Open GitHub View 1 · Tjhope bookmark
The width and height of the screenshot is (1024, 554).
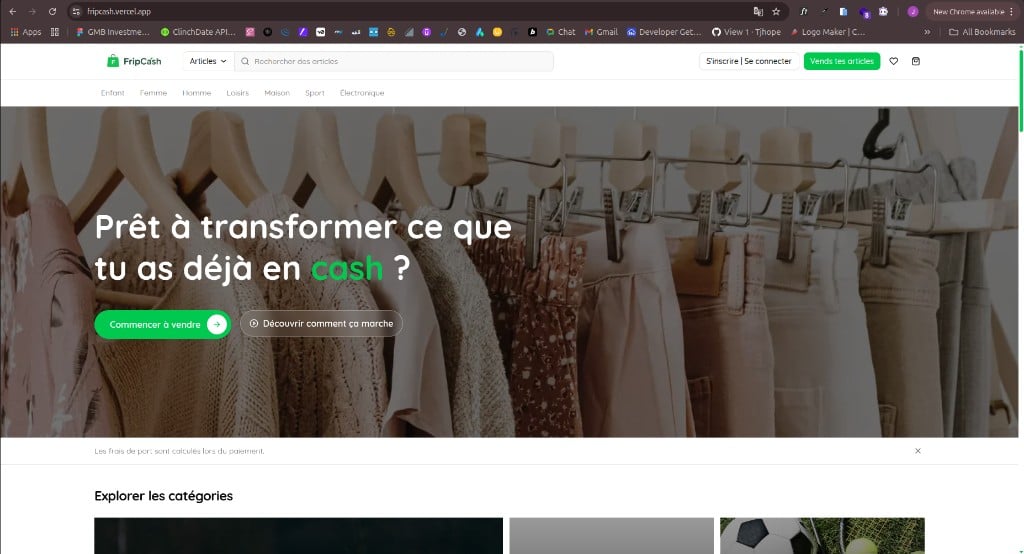pyautogui.click(x=746, y=31)
